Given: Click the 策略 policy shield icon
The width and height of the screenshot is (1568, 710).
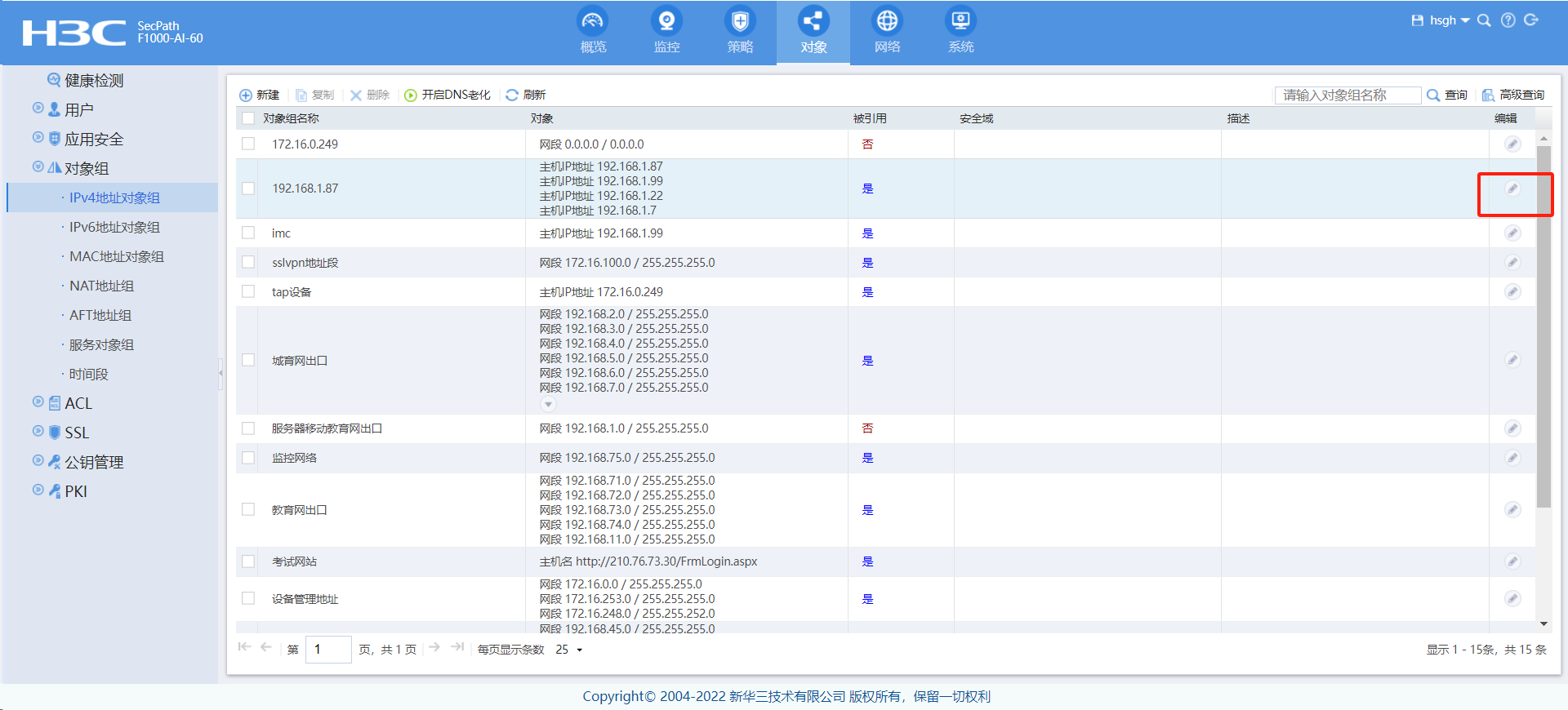Looking at the screenshot, I should pos(740,21).
